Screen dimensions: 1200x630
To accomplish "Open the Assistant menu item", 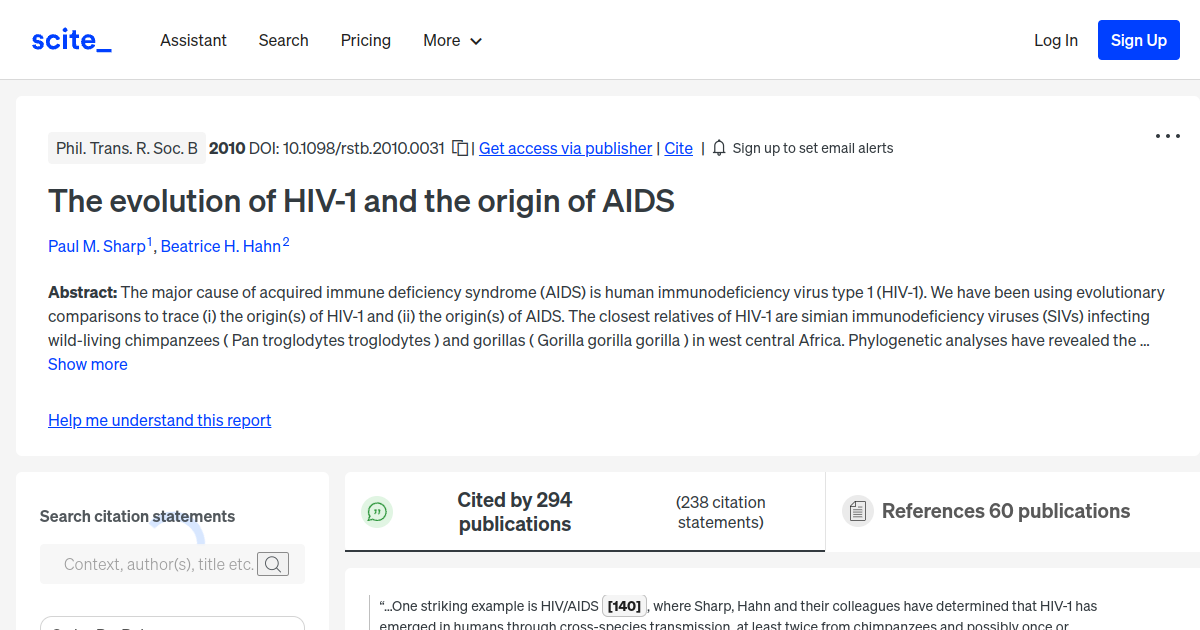I will [x=193, y=40].
